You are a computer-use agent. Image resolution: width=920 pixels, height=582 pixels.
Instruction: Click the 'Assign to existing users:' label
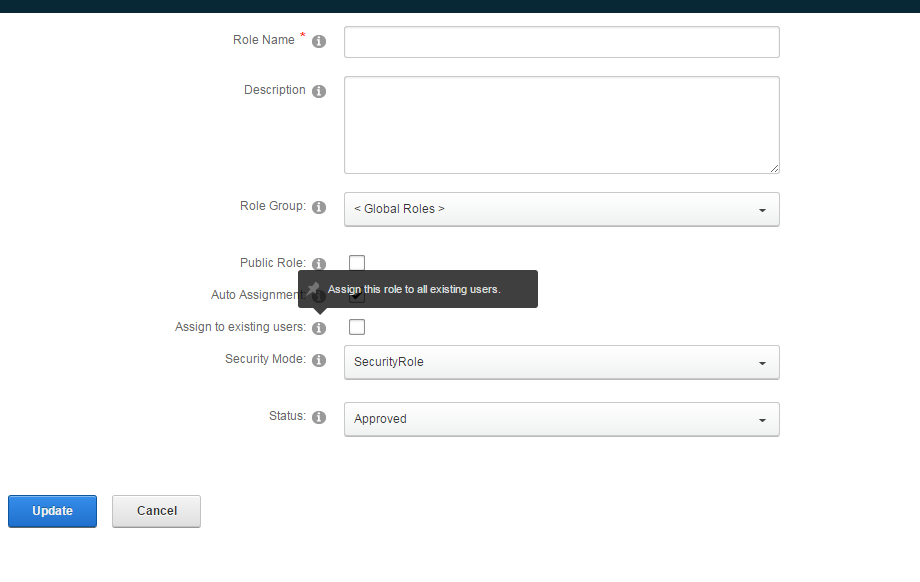[x=241, y=327]
